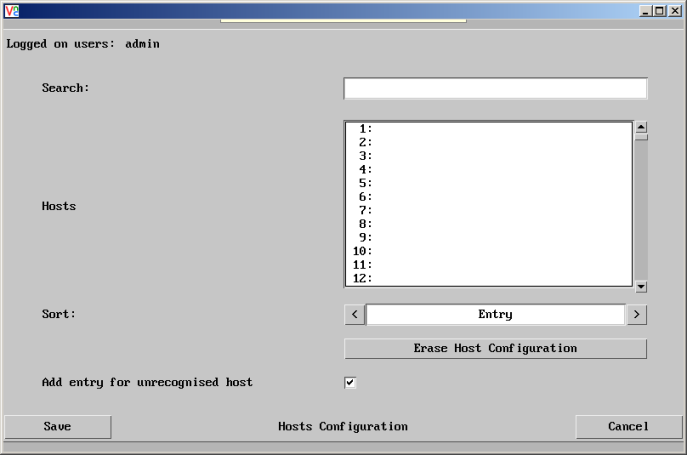This screenshot has width=687, height=455.
Task: Click the previous Sort option left arrow
Action: click(354, 314)
